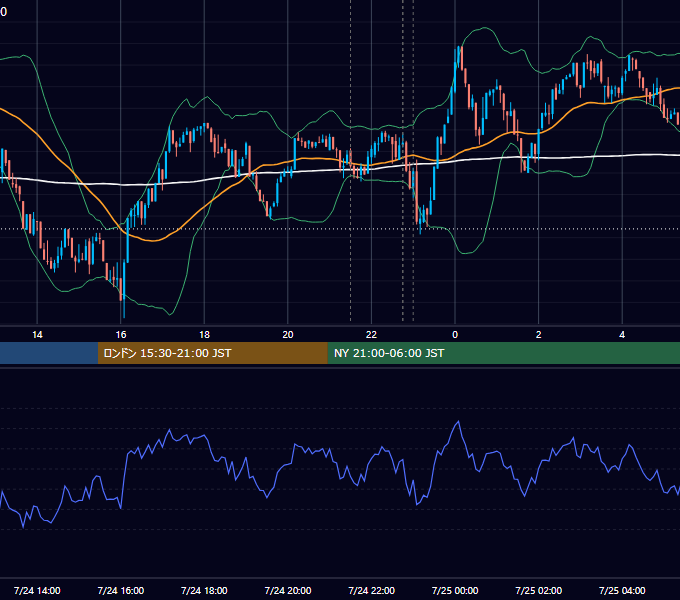Click the 14 hour axis label
The image size is (680, 600).
pyautogui.click(x=37, y=335)
